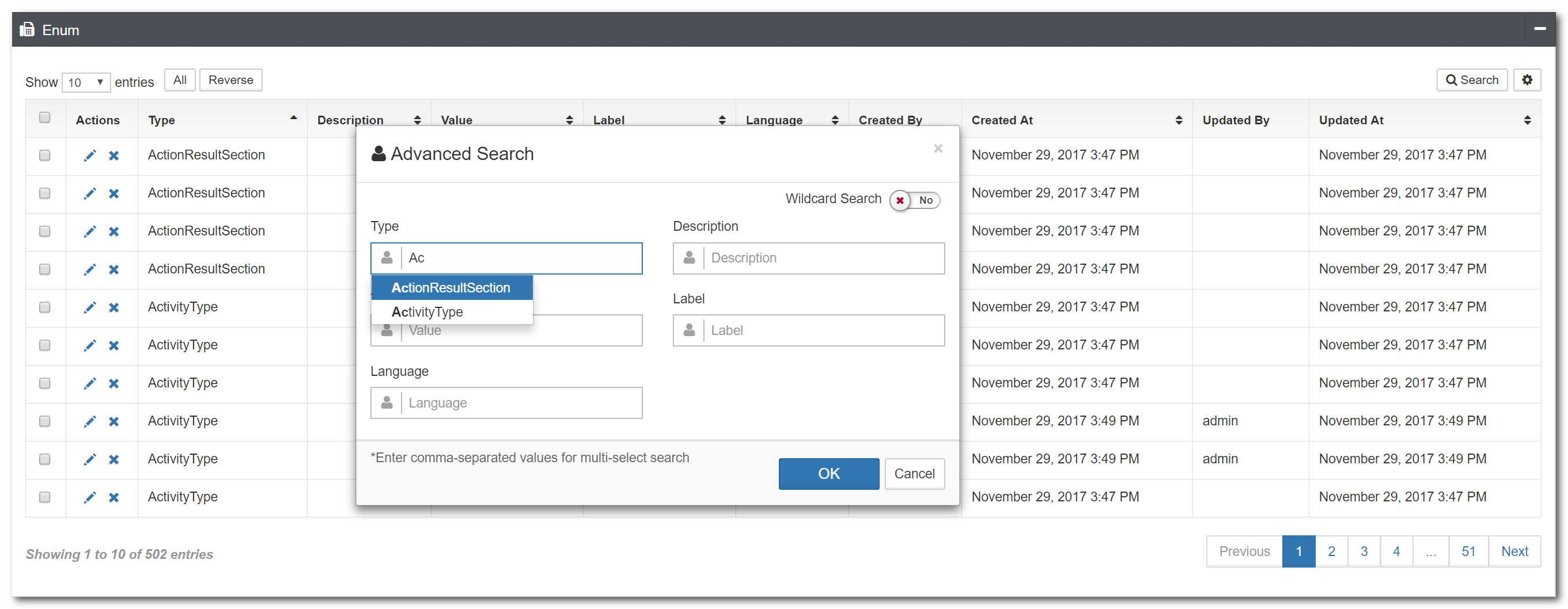Delete the first ActionResultSection row
This screenshot has height=609, width=1568.
coord(114,156)
